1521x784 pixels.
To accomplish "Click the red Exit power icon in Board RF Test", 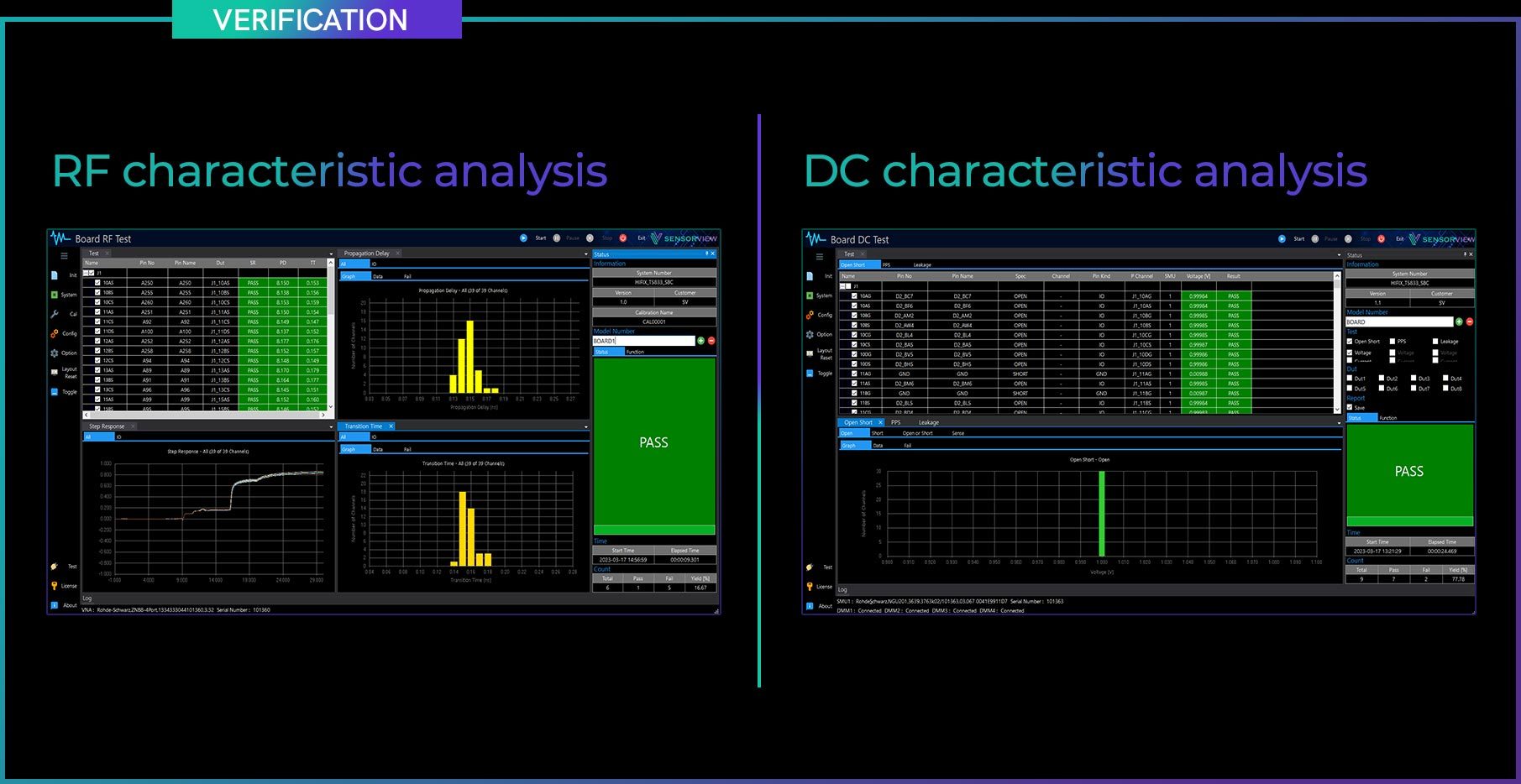I will pos(623,238).
